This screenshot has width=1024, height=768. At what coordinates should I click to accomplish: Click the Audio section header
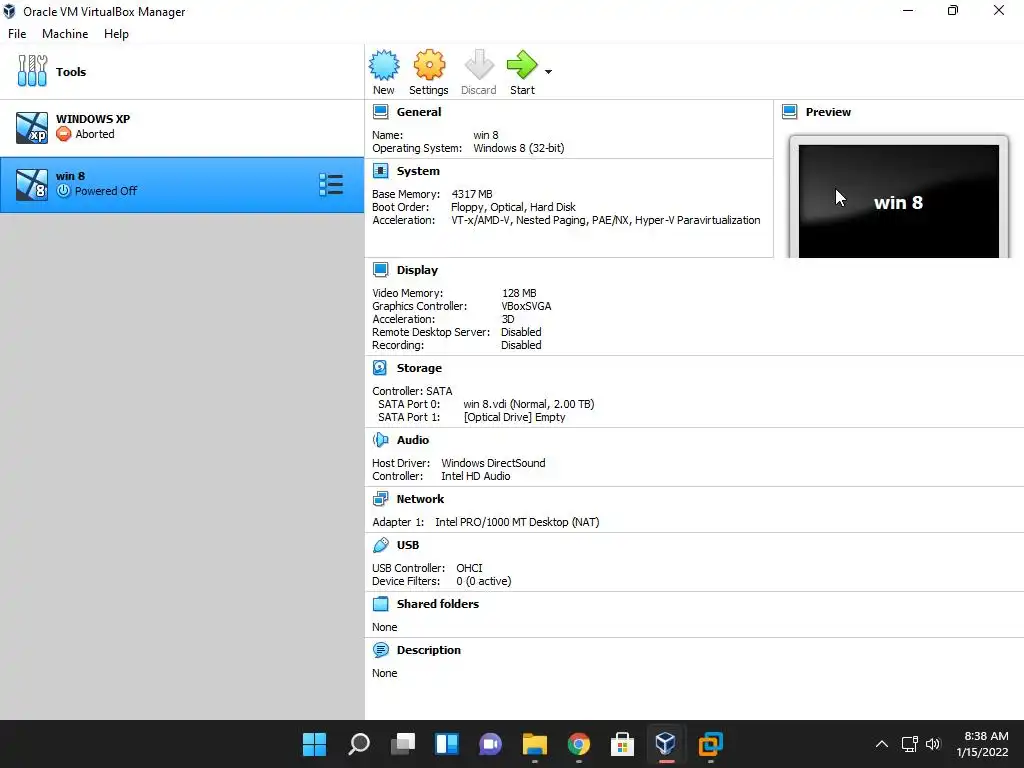tap(413, 440)
